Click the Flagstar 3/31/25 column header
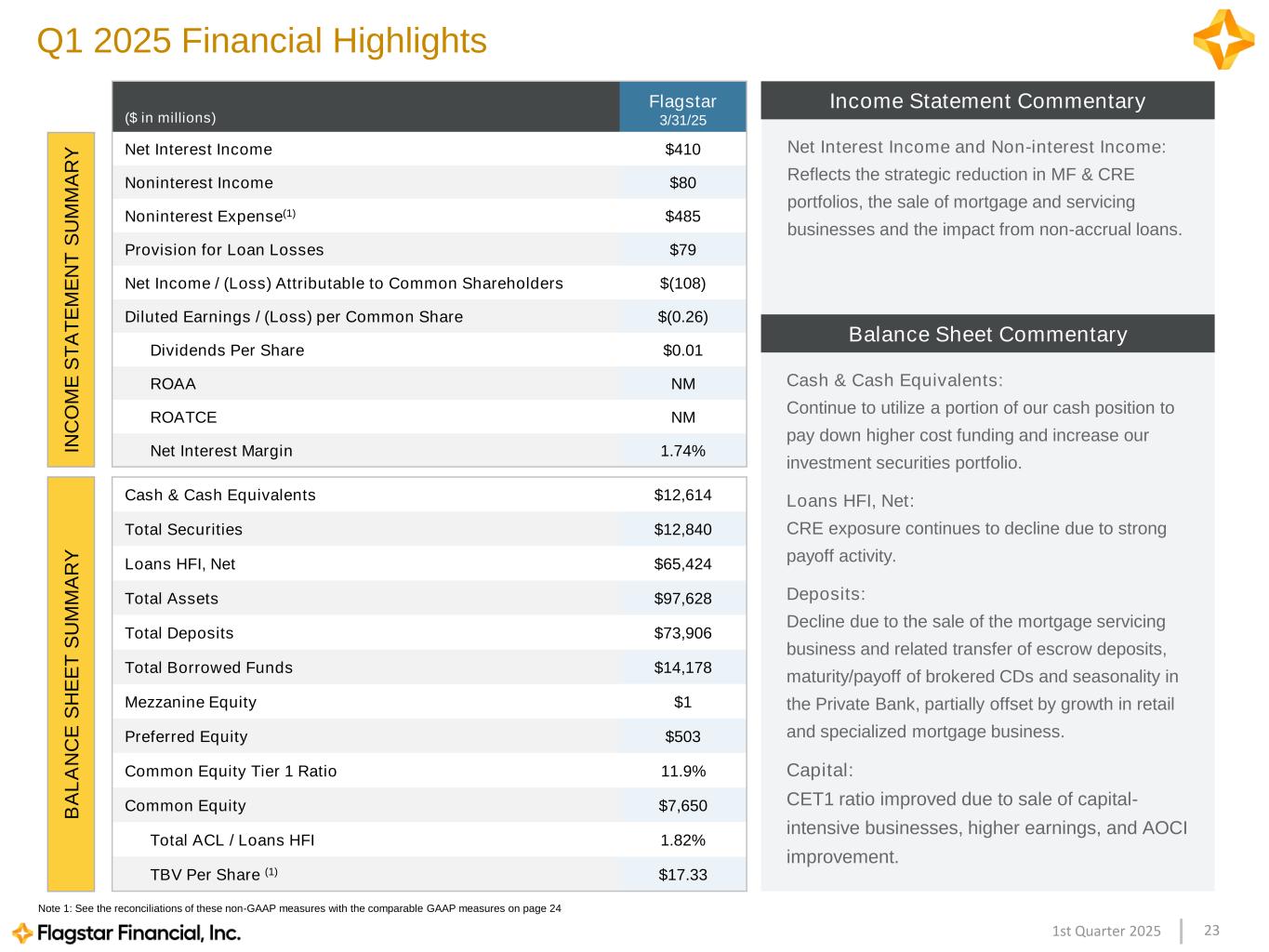The image size is (1269, 952). point(682,107)
